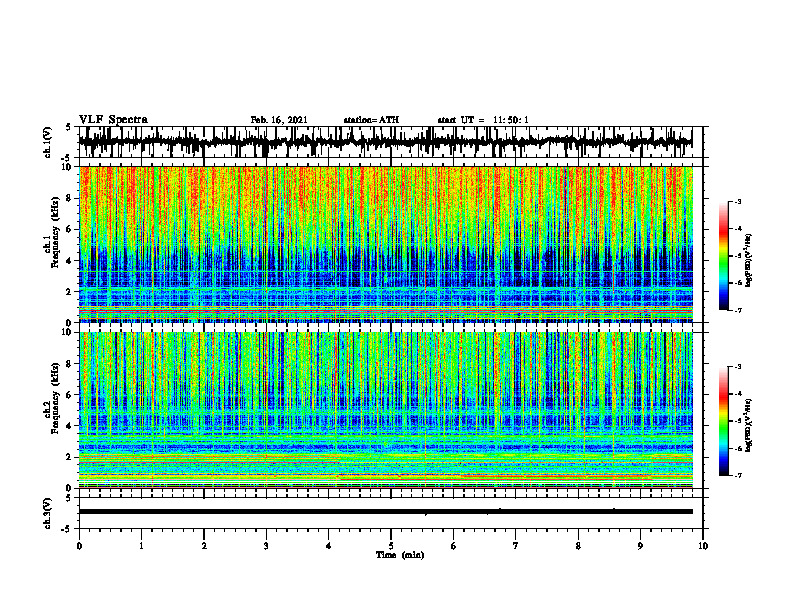Click the "-3" label on ch.1 colorbar
The height and width of the screenshot is (612, 792).
738,201
